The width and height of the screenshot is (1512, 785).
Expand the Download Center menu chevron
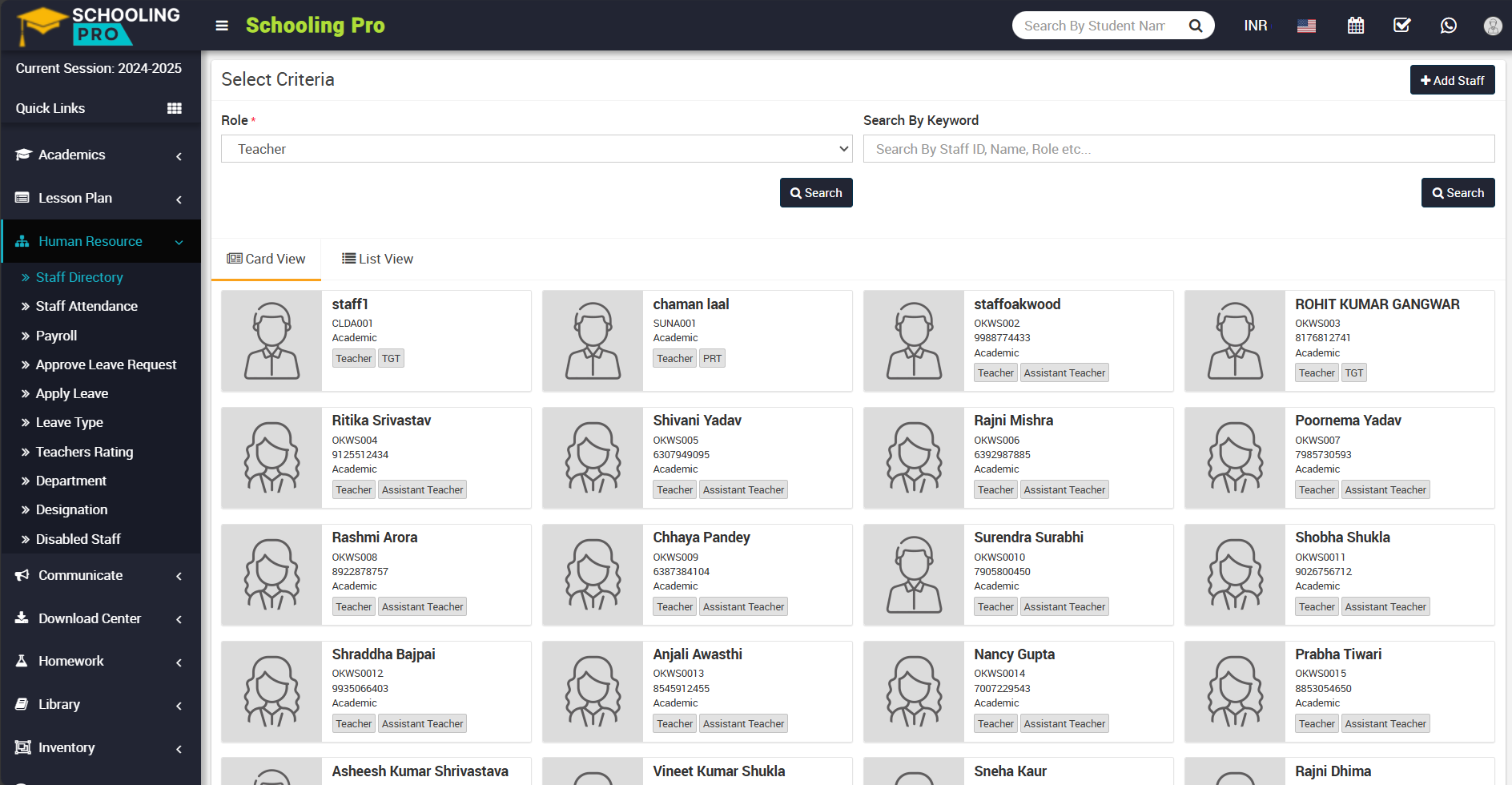point(179,619)
